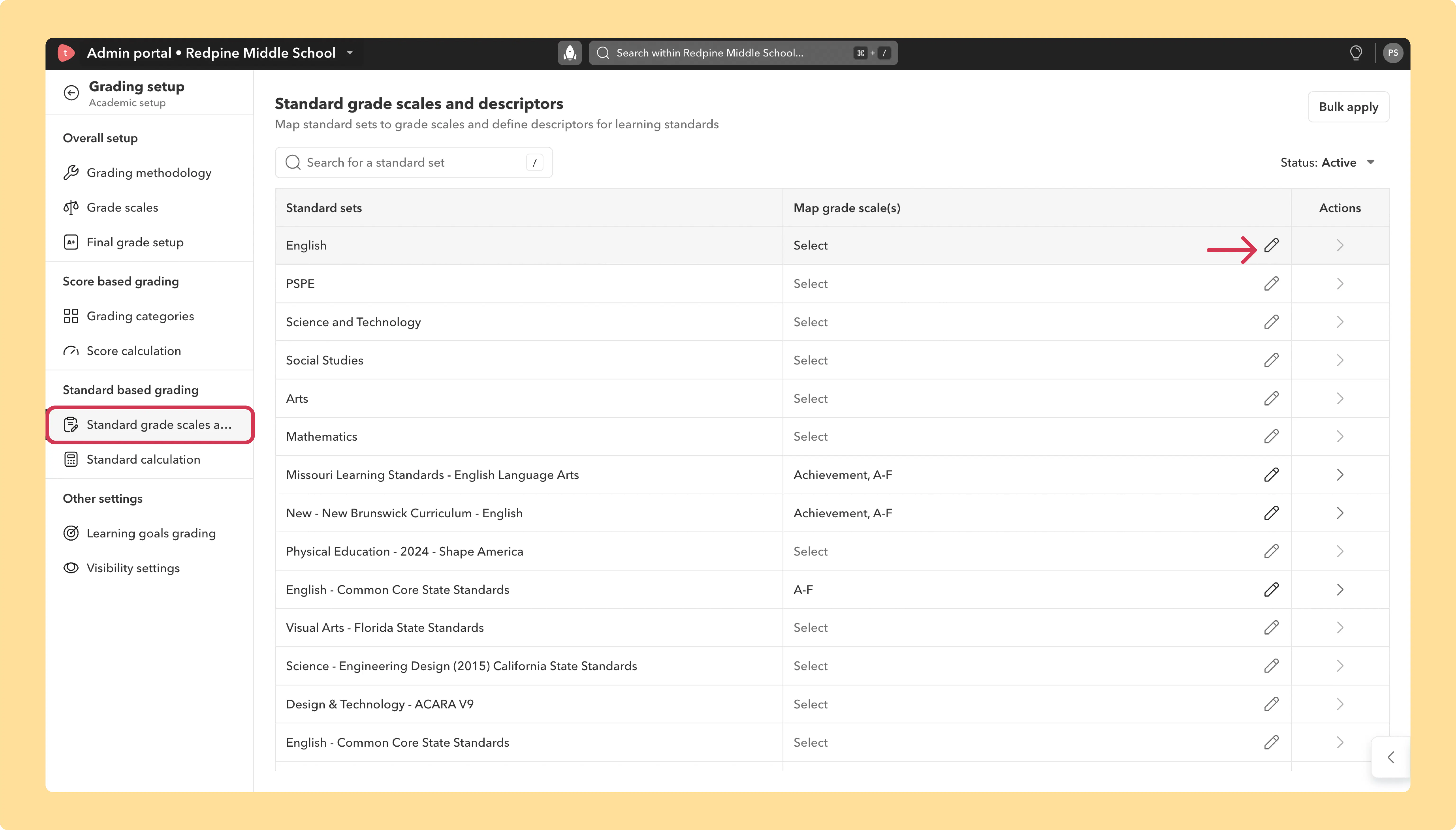
Task: Edit New Brunswick Curriculum grade scale
Action: [x=1271, y=513]
